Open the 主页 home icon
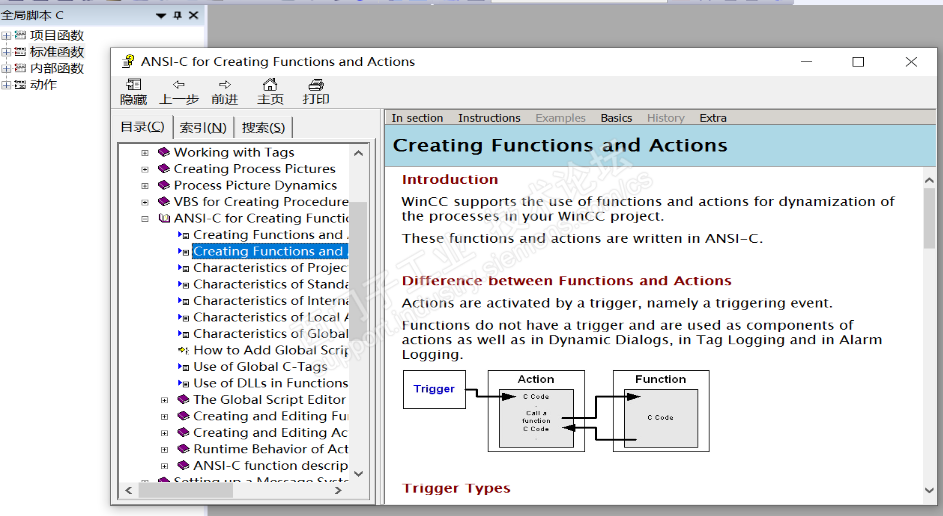The width and height of the screenshot is (943, 516). (x=270, y=84)
